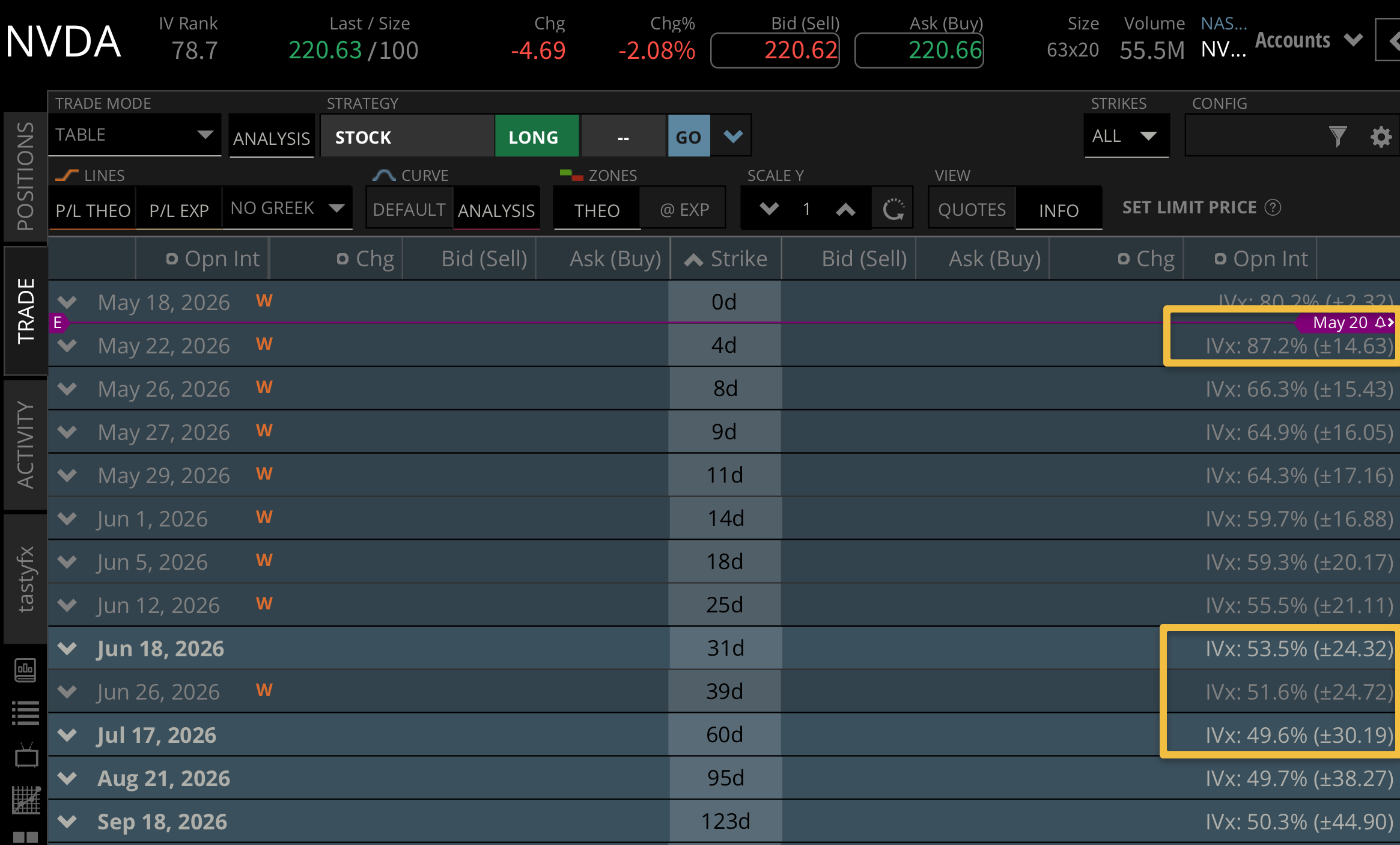Expand the Jun 18, 2026 expiration
The height and width of the screenshot is (845, 1400).
click(67, 648)
